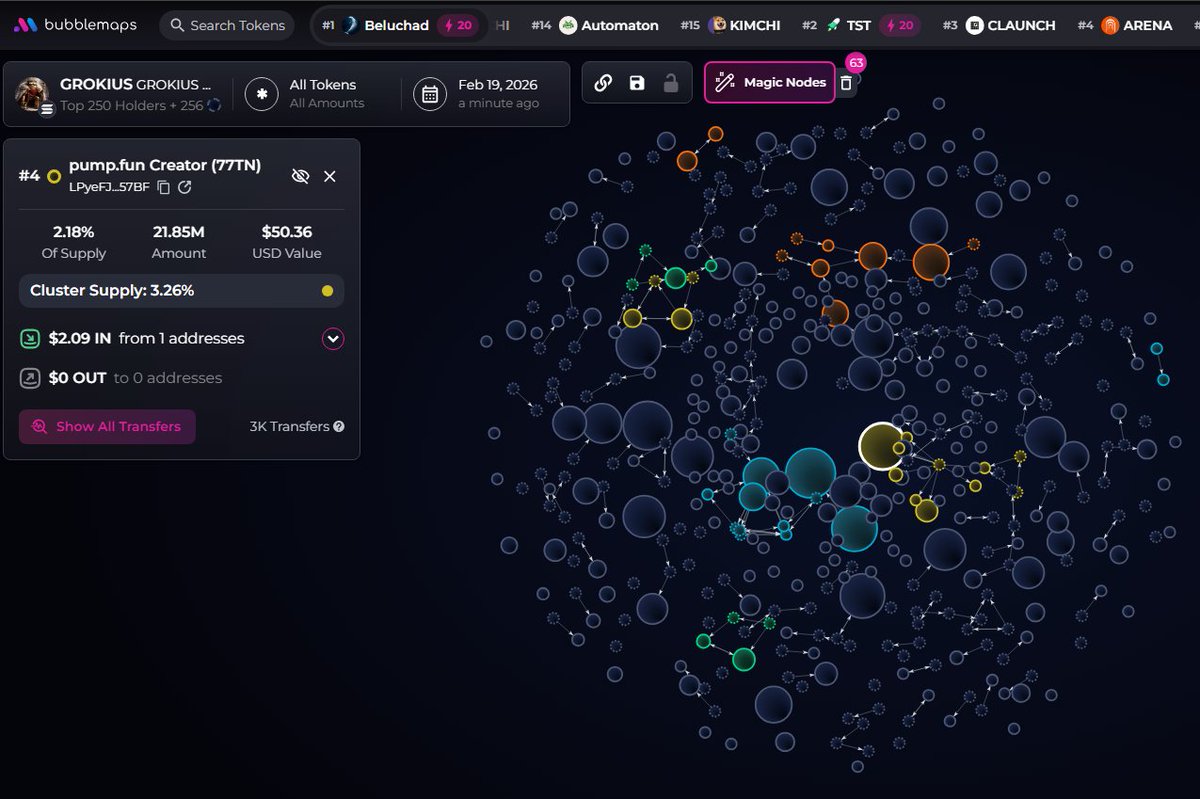Click the Automaton token avatar icon

tap(568, 25)
